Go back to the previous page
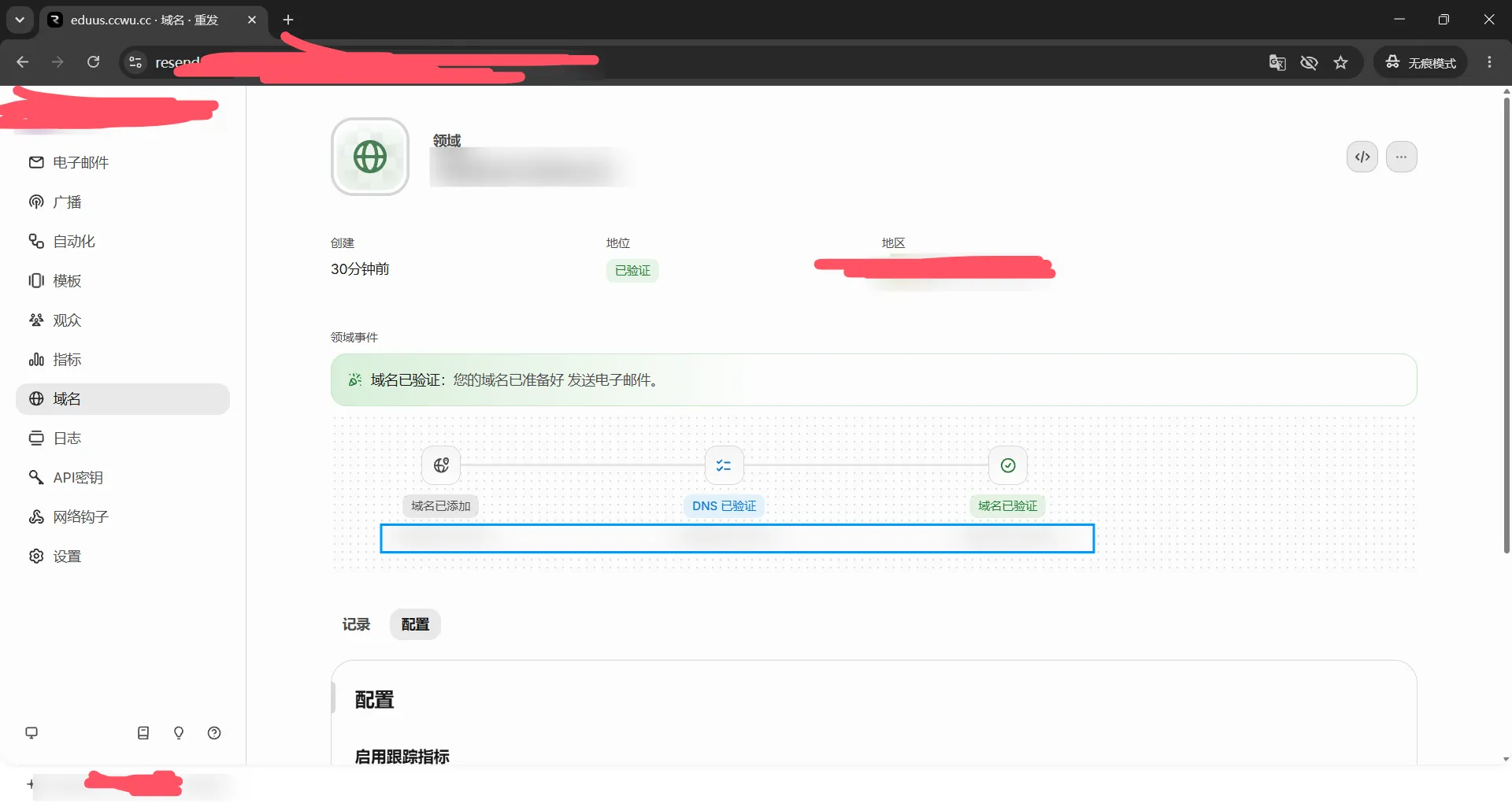 (x=22, y=62)
